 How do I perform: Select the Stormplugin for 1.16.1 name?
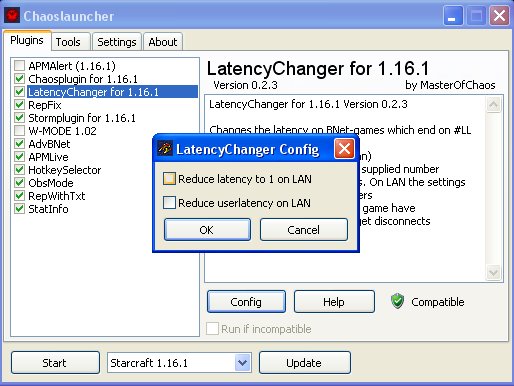click(x=82, y=118)
